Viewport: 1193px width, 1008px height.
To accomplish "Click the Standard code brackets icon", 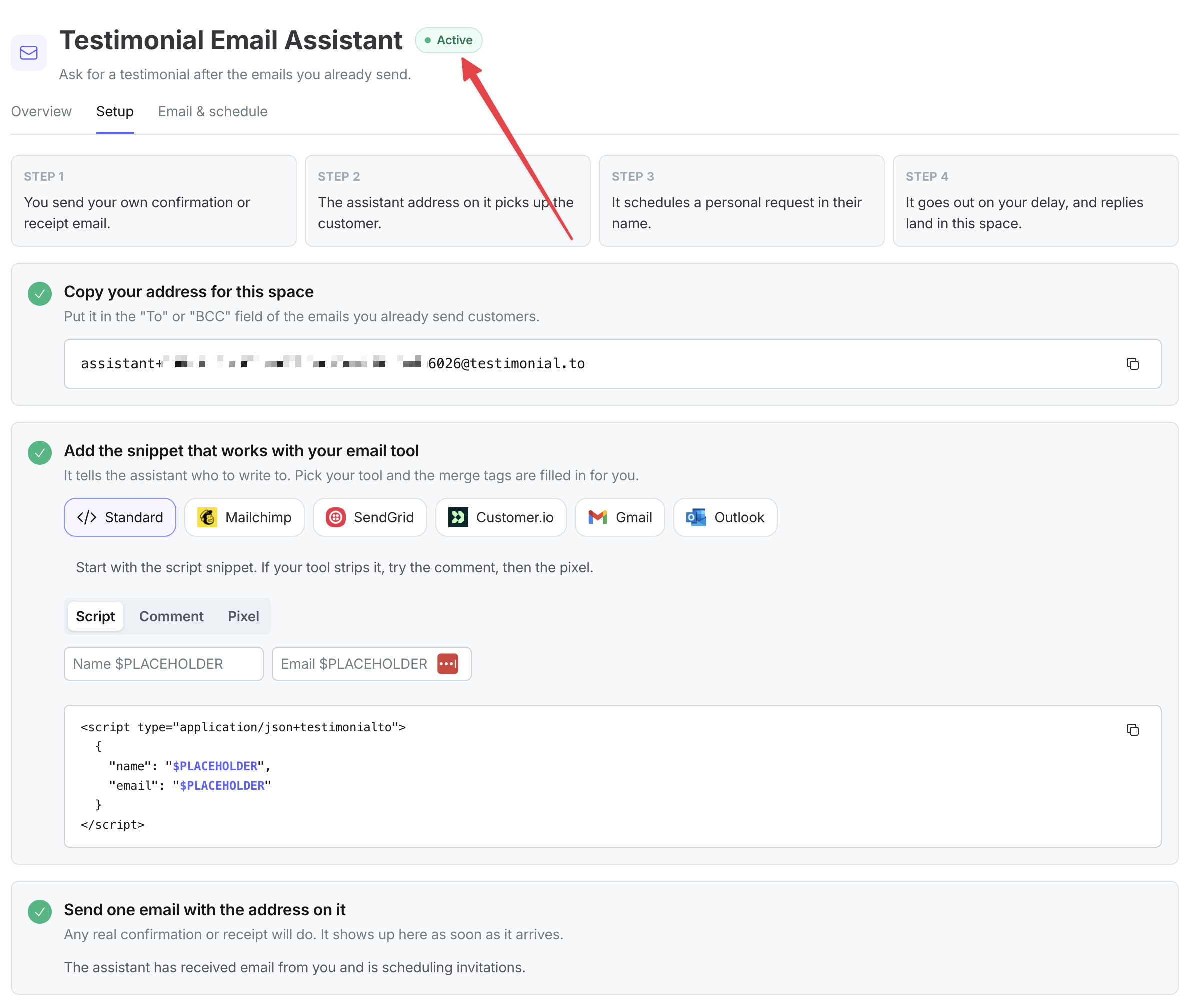I will coord(87,517).
